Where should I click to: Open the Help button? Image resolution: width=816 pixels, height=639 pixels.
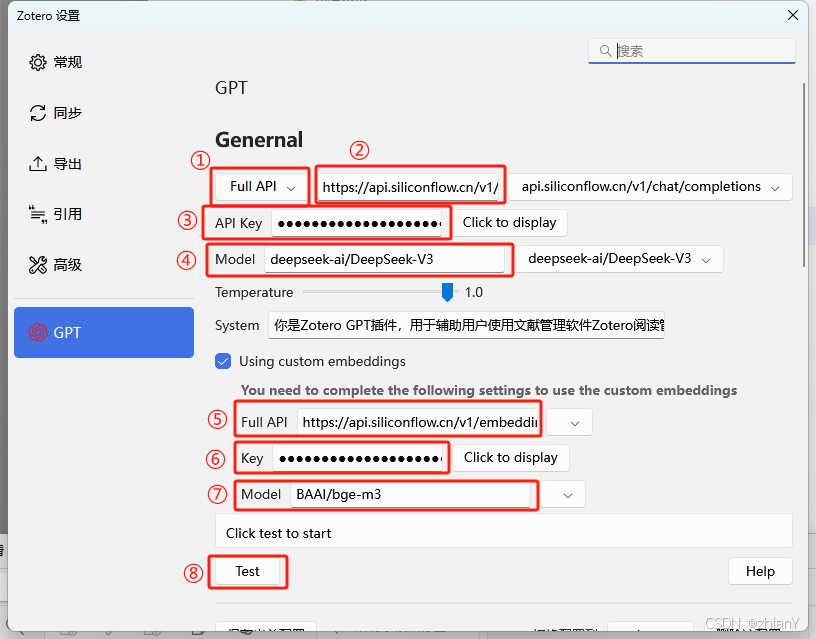(760, 571)
